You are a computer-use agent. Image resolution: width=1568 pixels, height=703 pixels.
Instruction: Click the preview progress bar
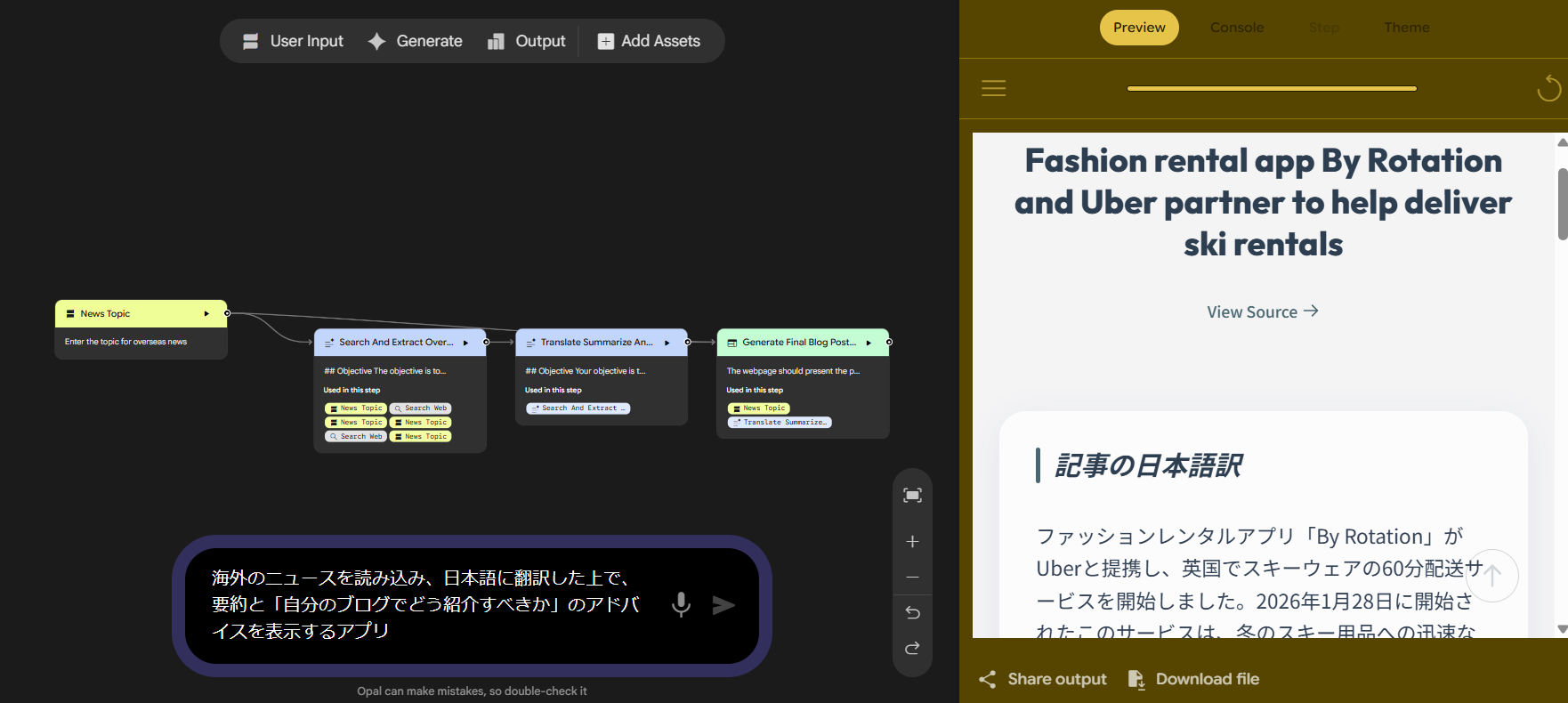[x=1271, y=88]
